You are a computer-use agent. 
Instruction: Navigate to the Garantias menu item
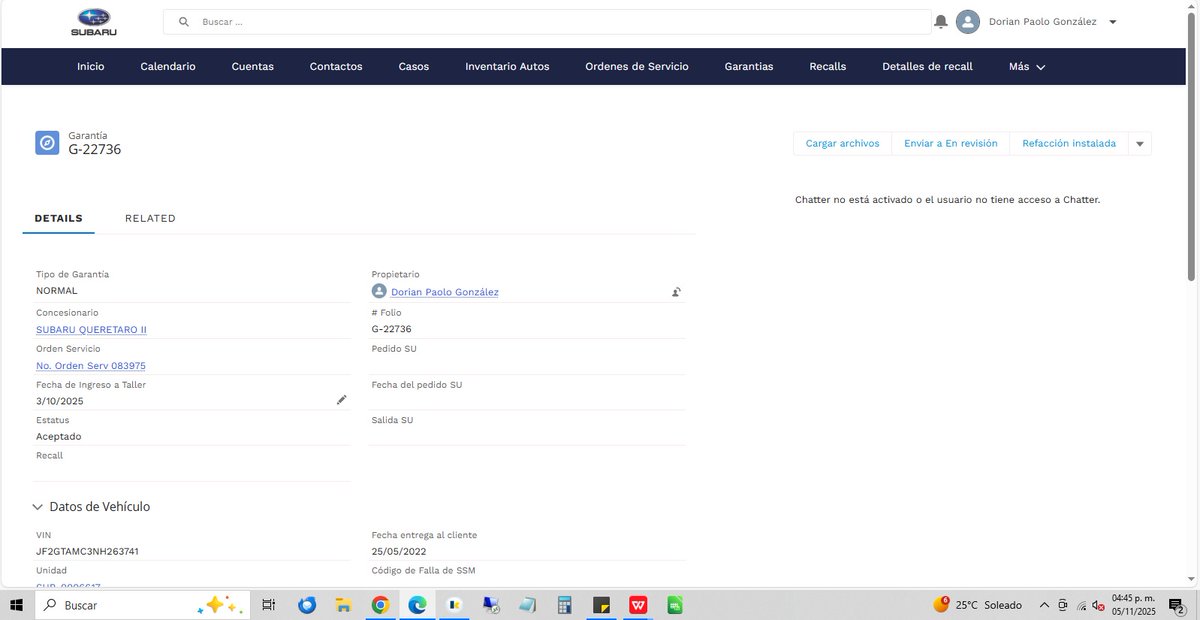point(749,67)
